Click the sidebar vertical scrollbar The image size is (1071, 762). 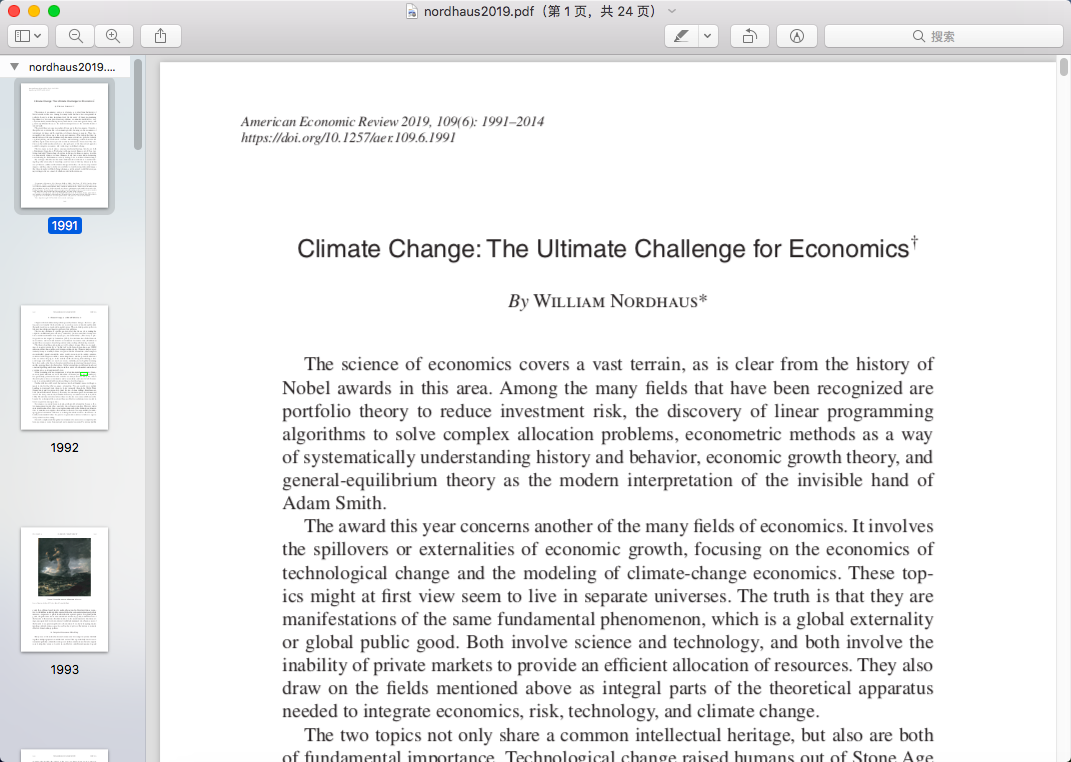(138, 104)
